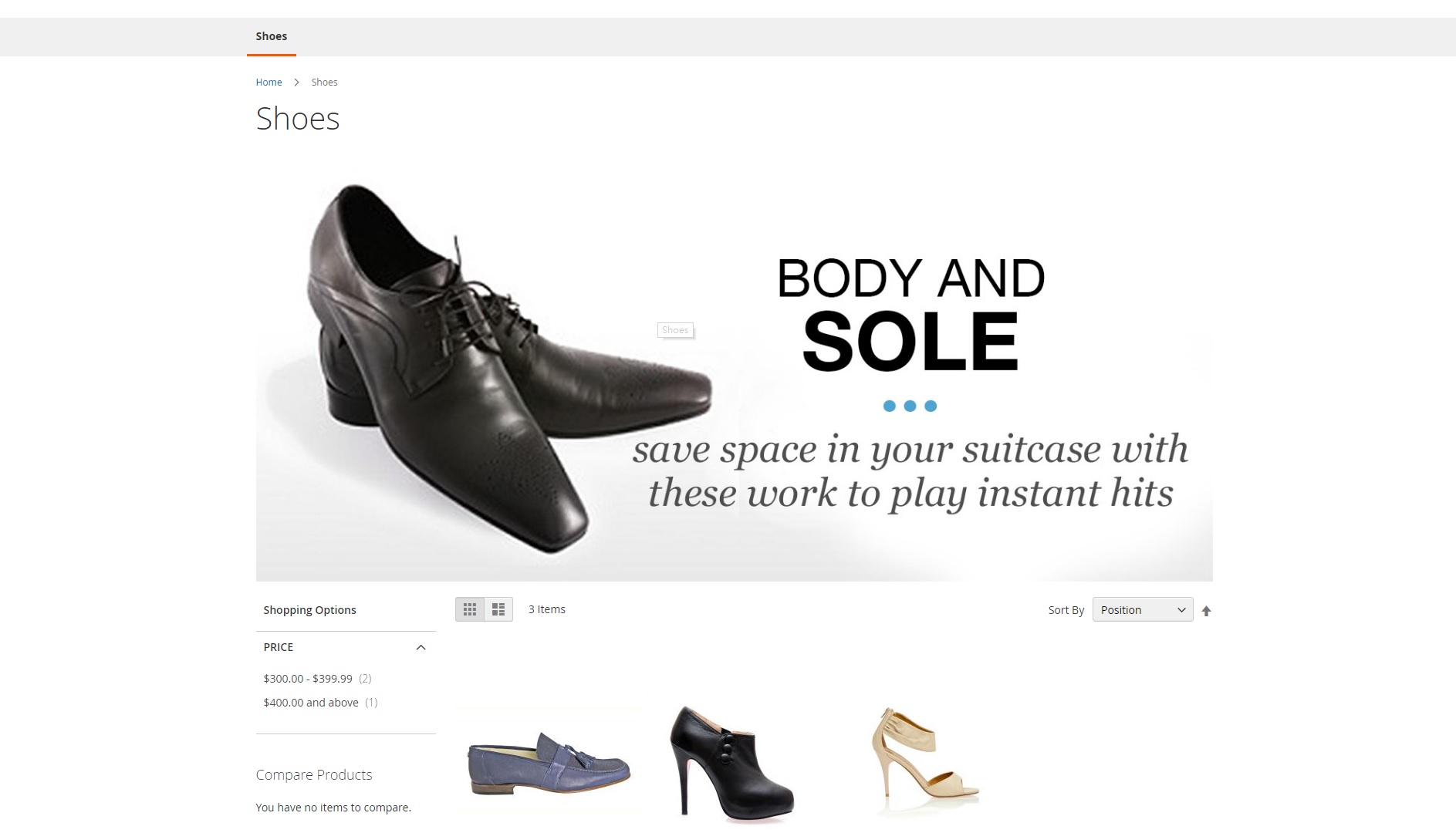
Task: Click the last blue dot in banner
Action: [931, 406]
